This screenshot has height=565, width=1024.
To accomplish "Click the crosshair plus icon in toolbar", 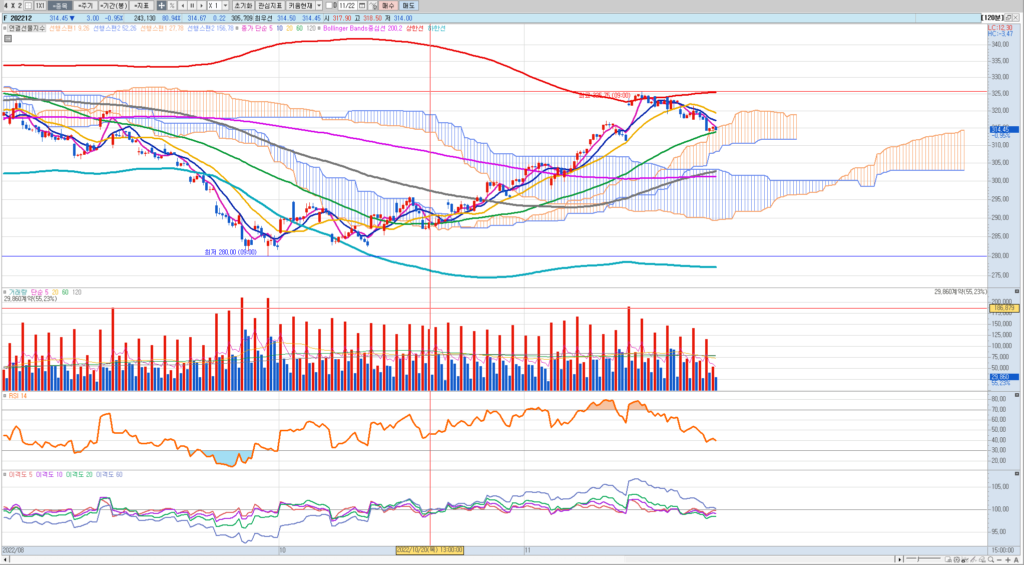I will click(162, 6).
